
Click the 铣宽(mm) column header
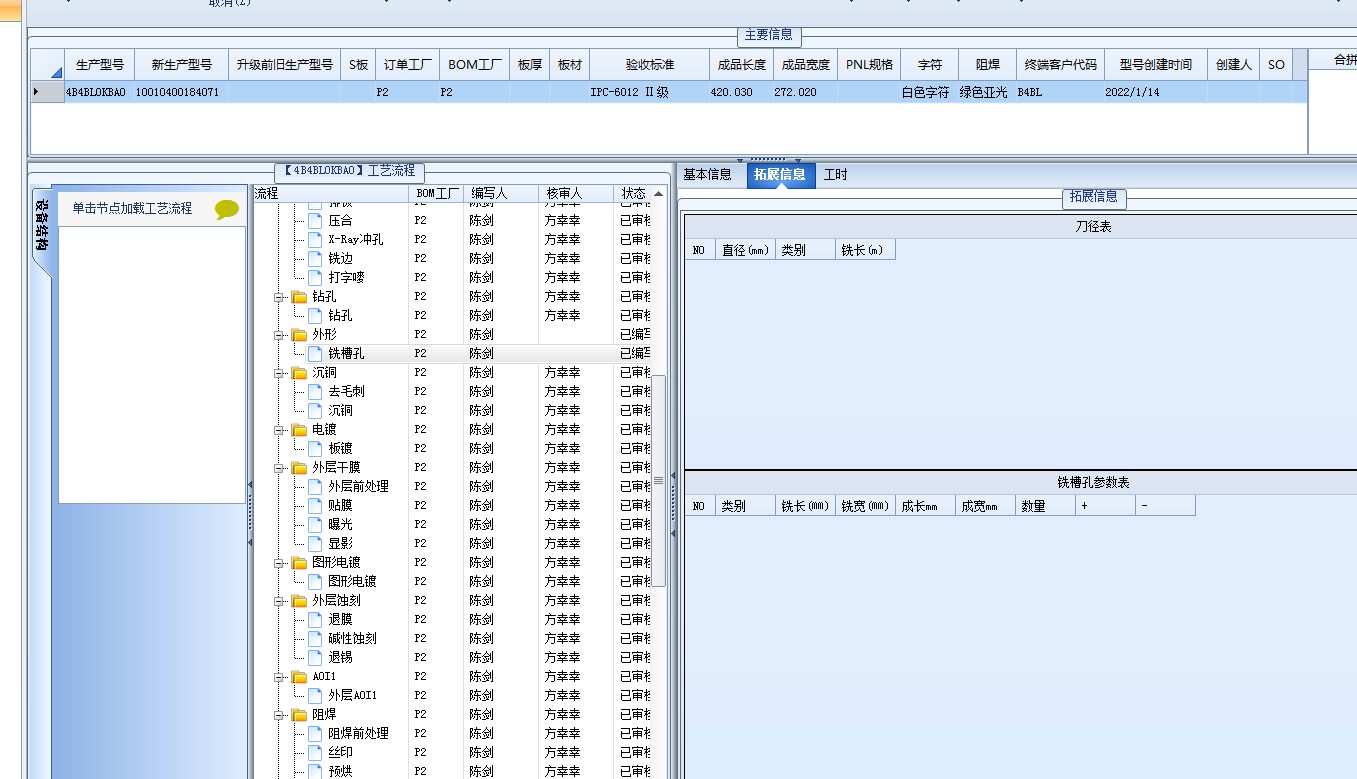(866, 506)
